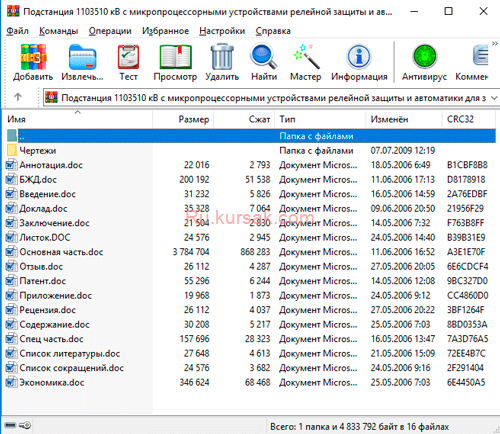
Task: Select the Чертежи folder
Action: [x=38, y=151]
